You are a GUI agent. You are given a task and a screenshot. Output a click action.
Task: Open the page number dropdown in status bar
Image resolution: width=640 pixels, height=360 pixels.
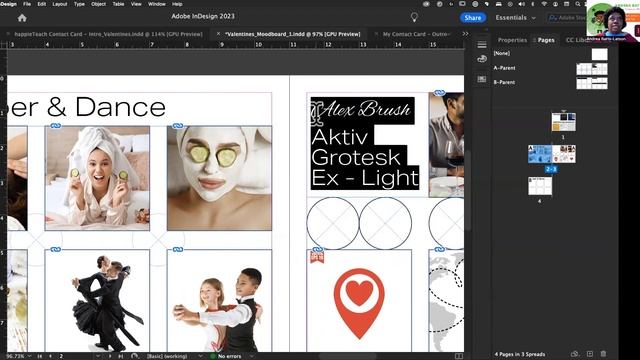[98, 356]
